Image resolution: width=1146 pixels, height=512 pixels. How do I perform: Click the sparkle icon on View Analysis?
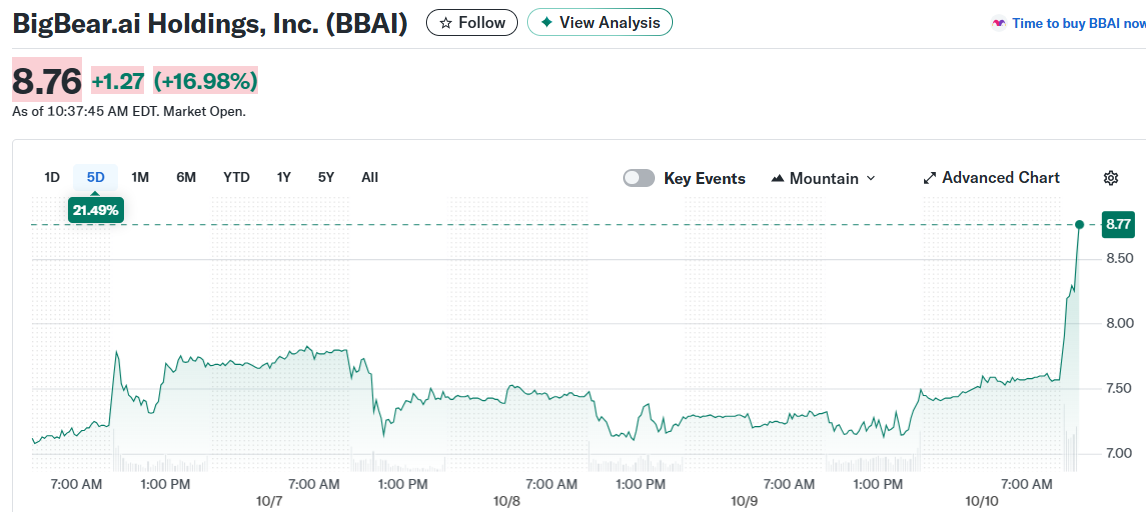(x=546, y=22)
